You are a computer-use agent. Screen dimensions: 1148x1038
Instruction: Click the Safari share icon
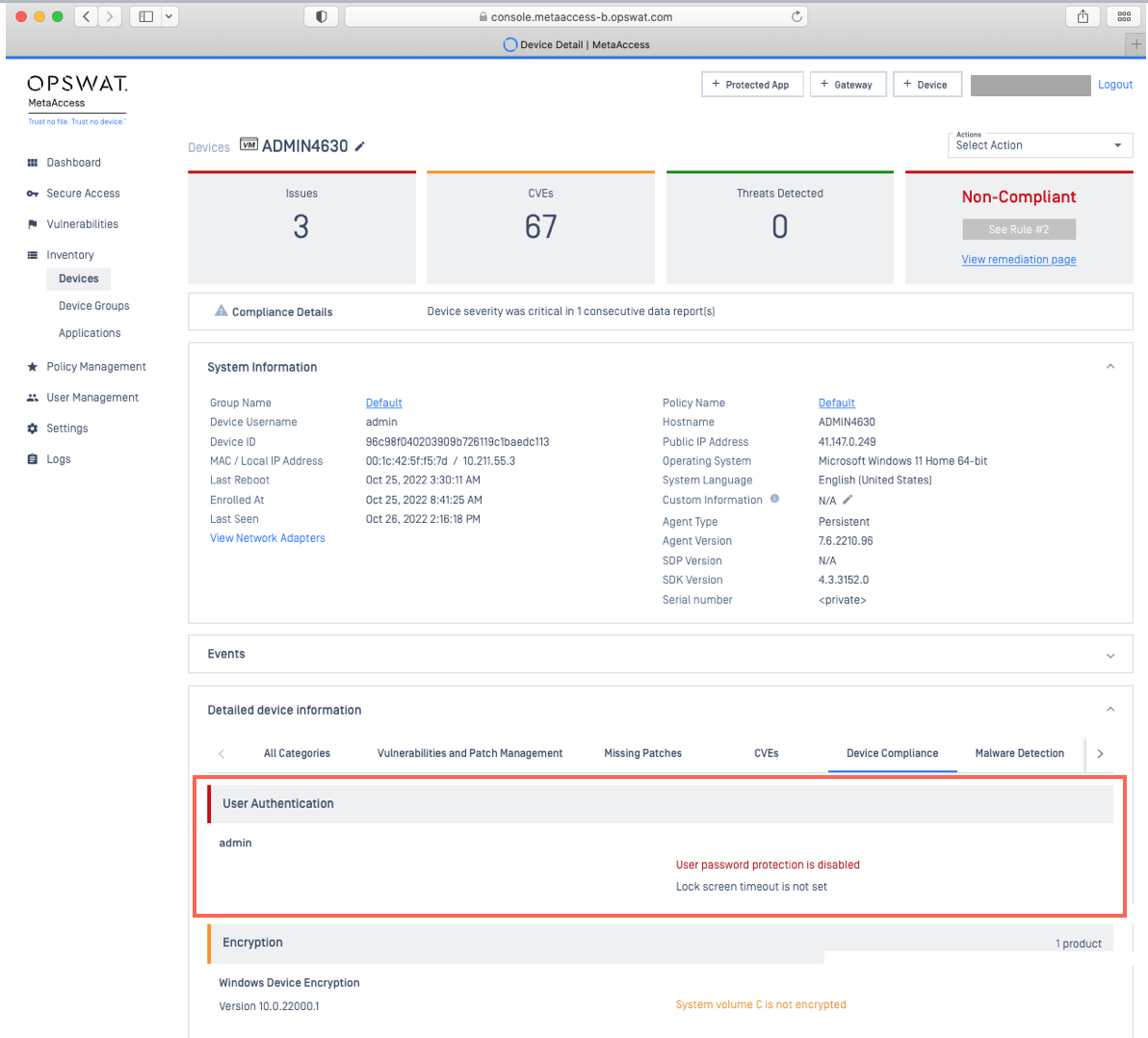tap(1083, 16)
